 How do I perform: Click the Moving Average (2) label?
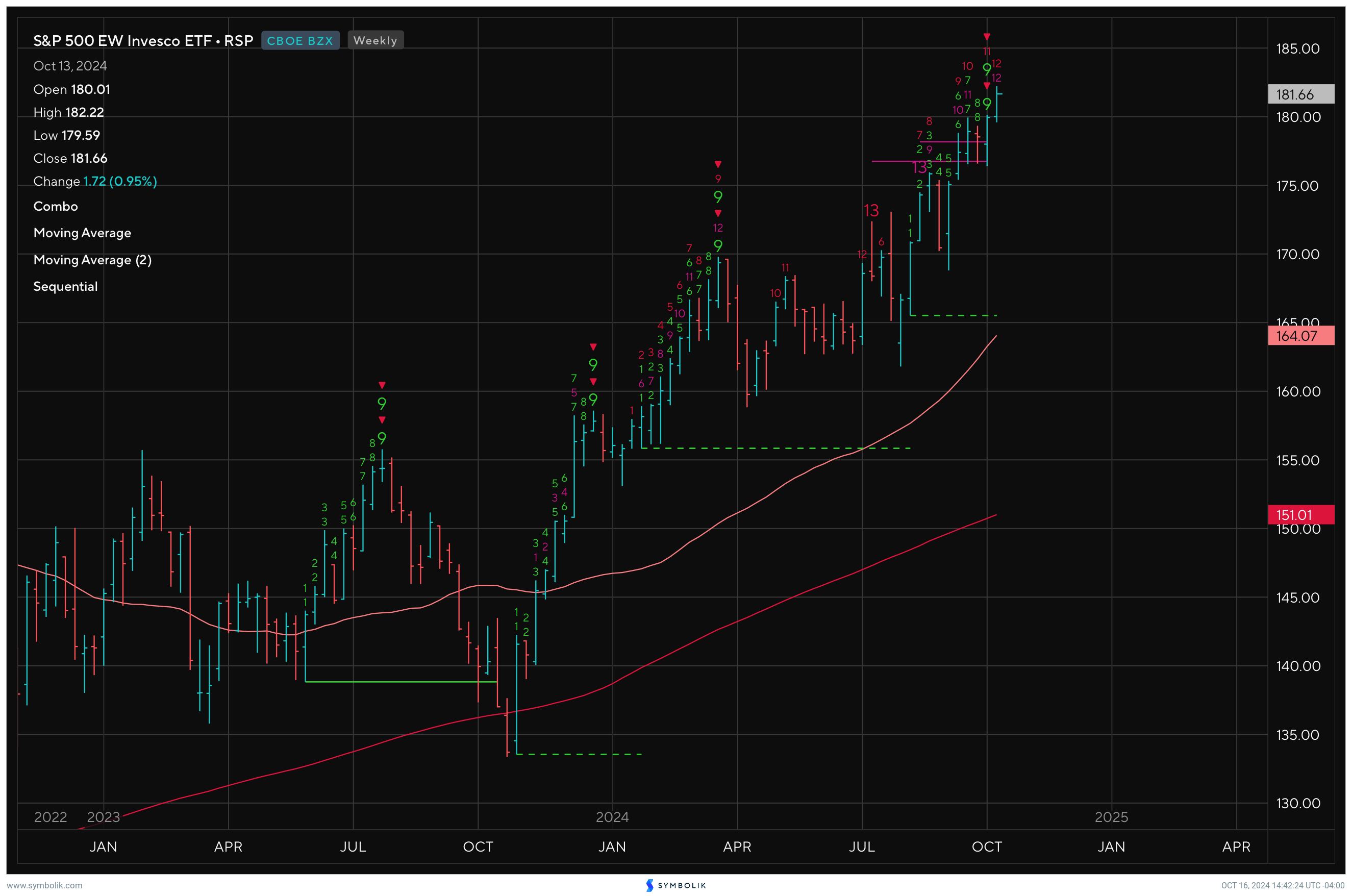click(x=92, y=260)
